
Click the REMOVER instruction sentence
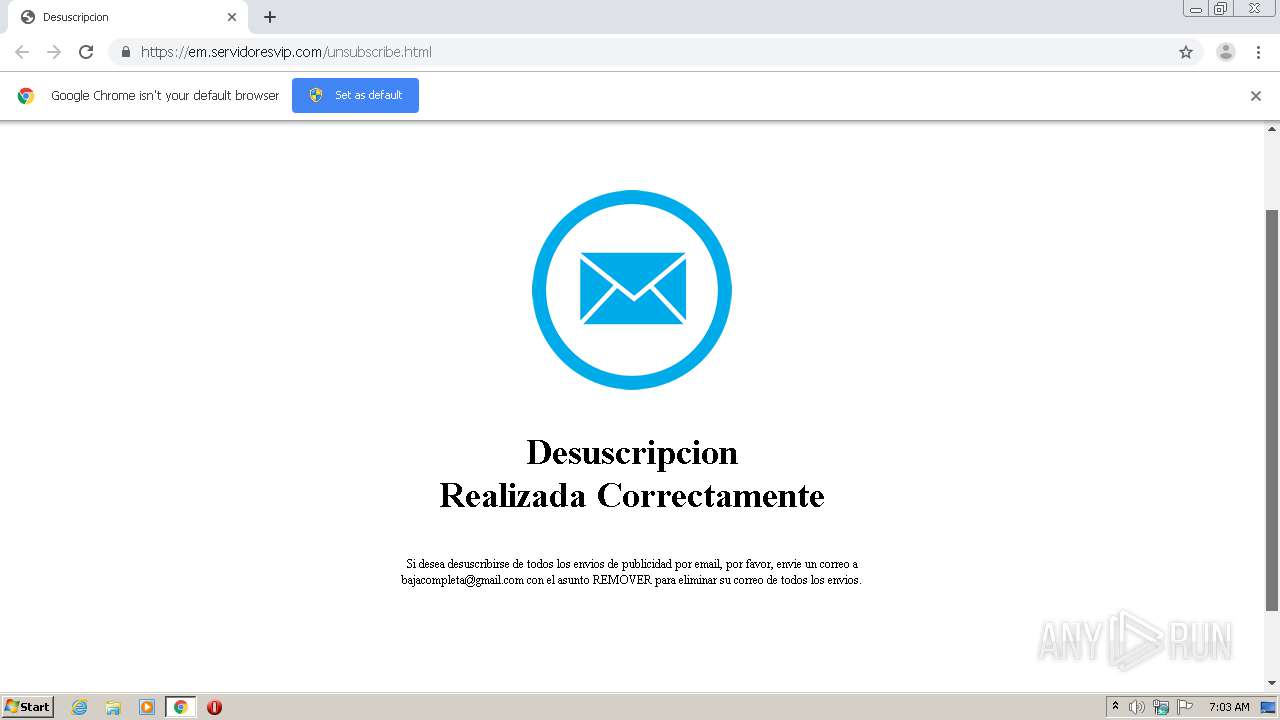(631, 572)
